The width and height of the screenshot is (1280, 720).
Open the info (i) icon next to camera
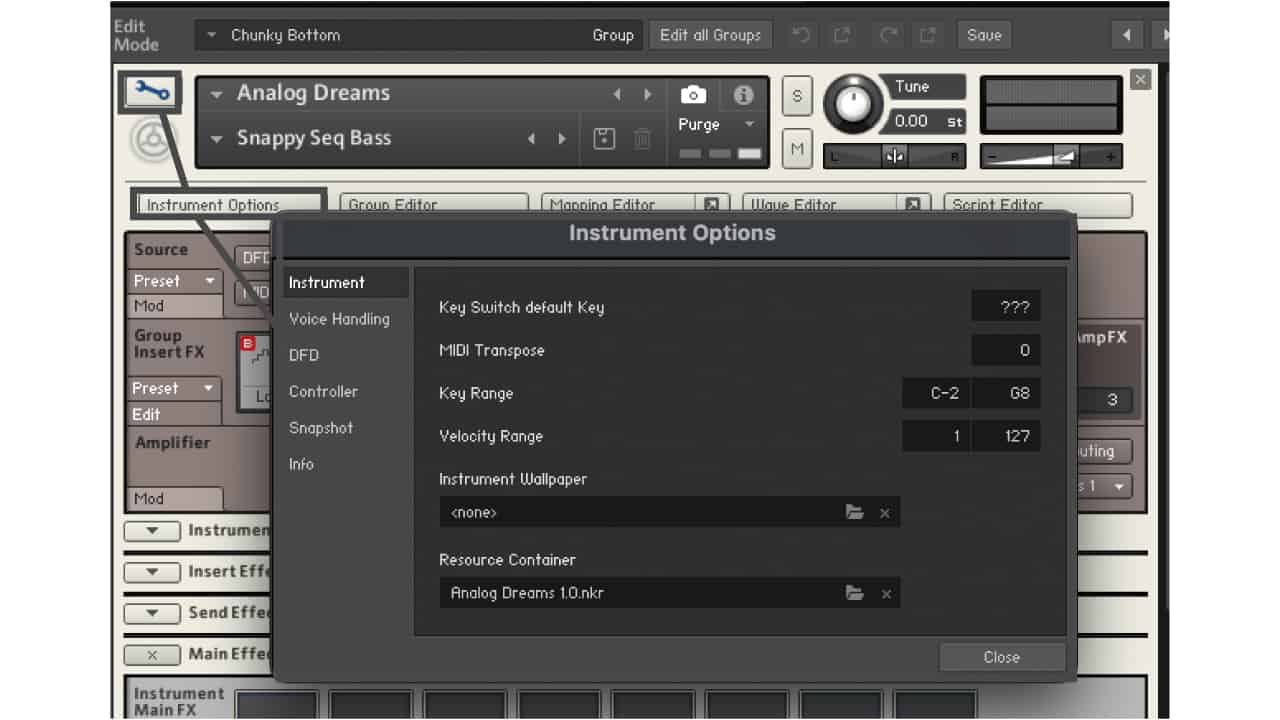(x=741, y=95)
